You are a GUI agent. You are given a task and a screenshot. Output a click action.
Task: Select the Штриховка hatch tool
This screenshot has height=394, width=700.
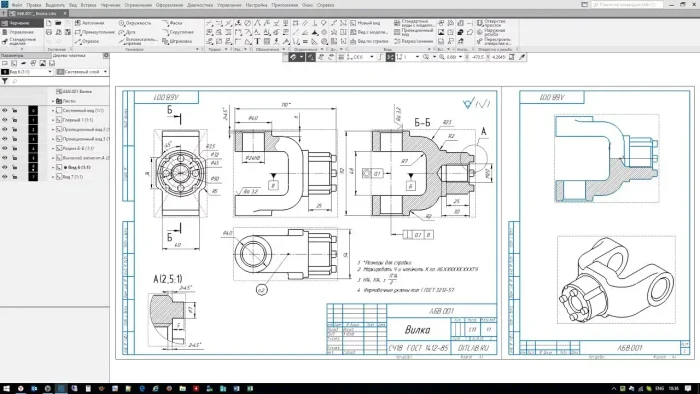point(177,41)
